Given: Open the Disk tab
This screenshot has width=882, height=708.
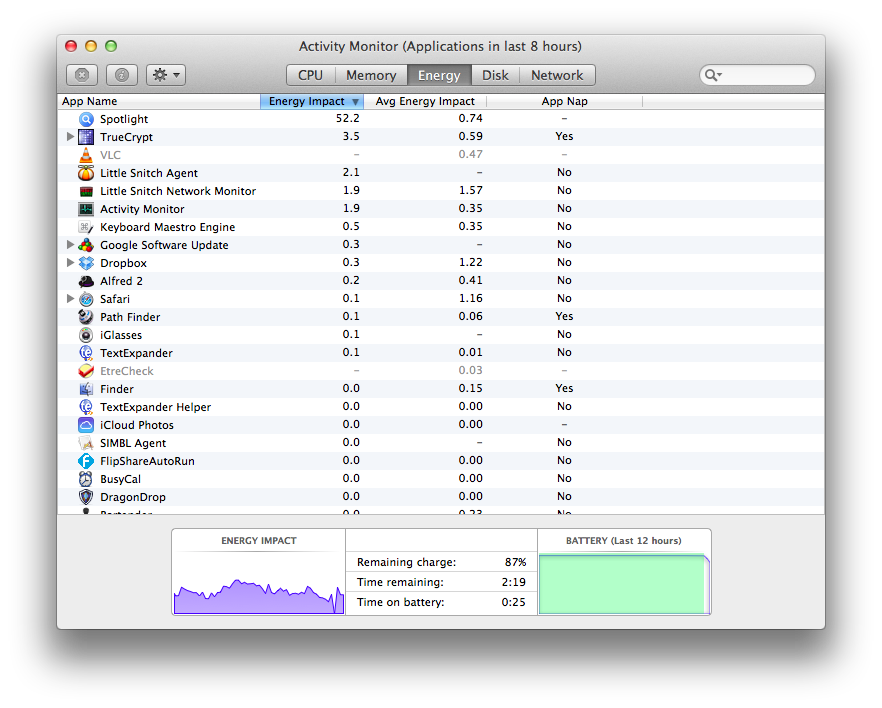Looking at the screenshot, I should [x=495, y=75].
